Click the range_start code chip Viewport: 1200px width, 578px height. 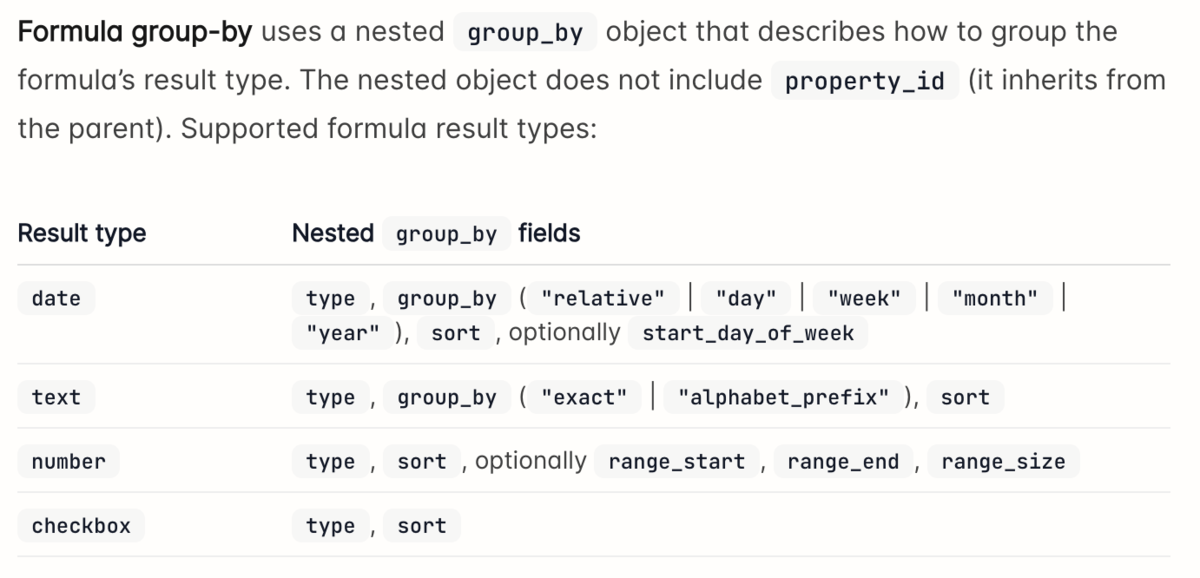(x=677, y=461)
